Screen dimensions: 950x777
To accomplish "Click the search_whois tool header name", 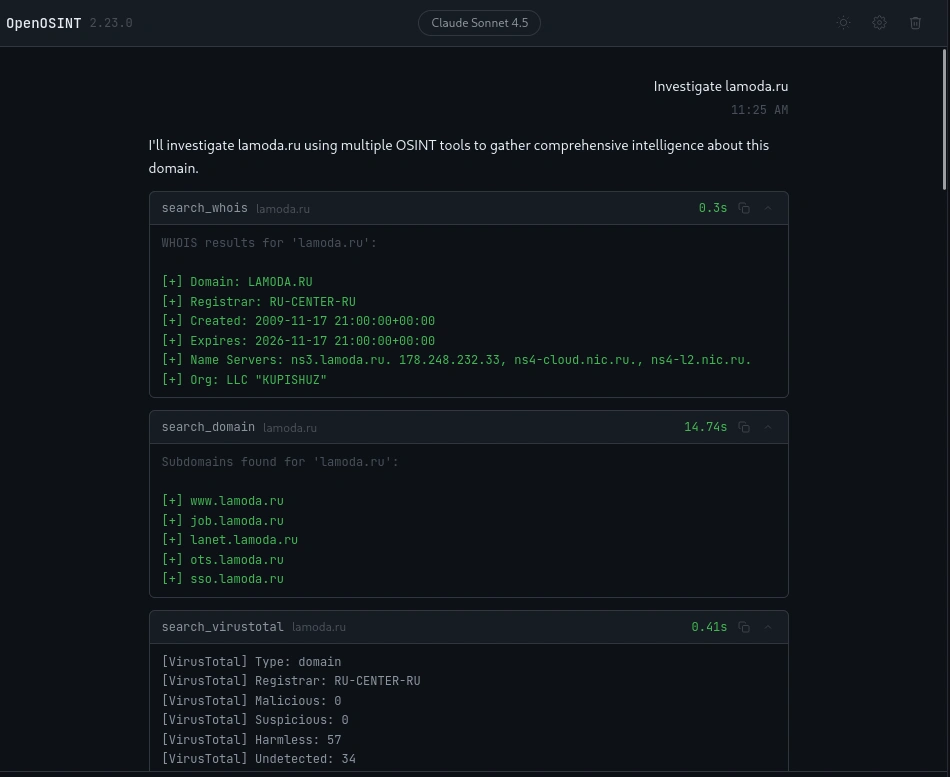I will tap(204, 208).
